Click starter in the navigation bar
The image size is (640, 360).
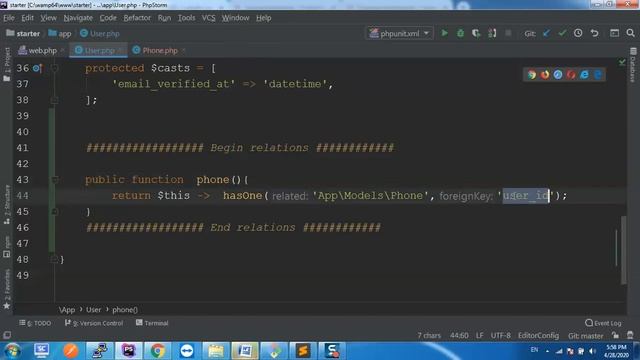[x=23, y=33]
